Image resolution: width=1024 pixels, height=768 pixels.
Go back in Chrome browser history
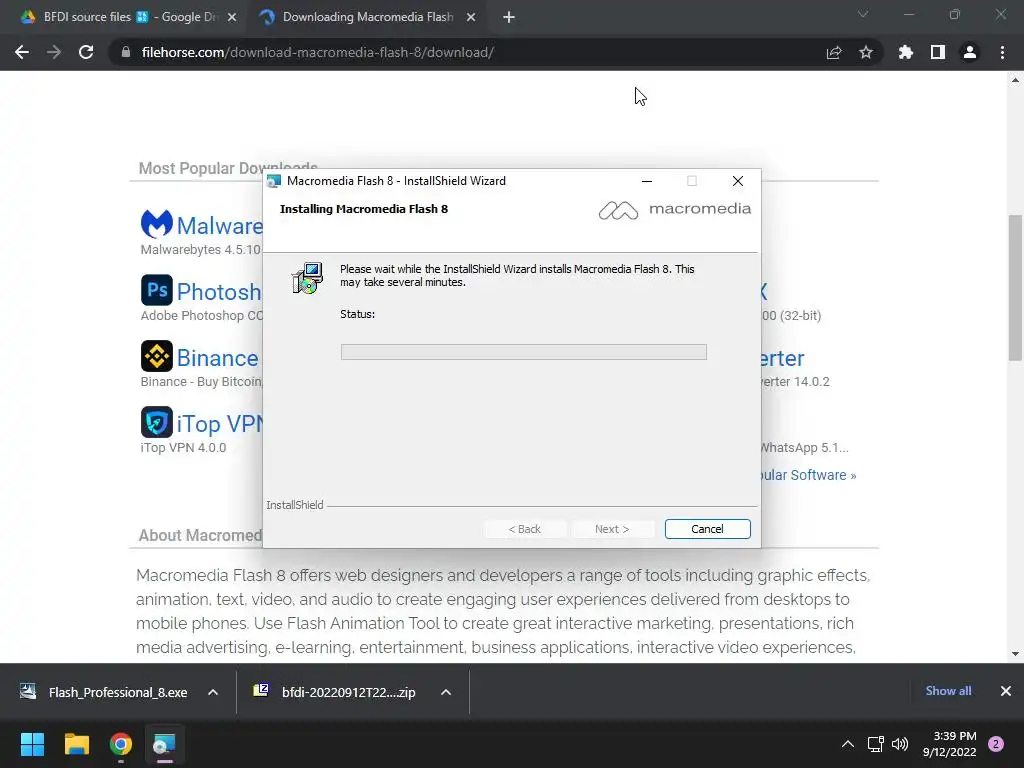[x=22, y=52]
